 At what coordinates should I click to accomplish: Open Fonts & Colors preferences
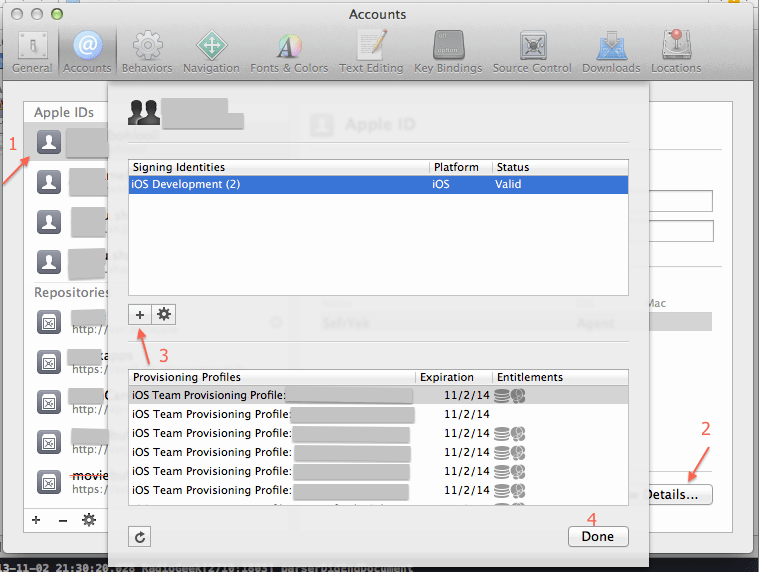click(289, 52)
